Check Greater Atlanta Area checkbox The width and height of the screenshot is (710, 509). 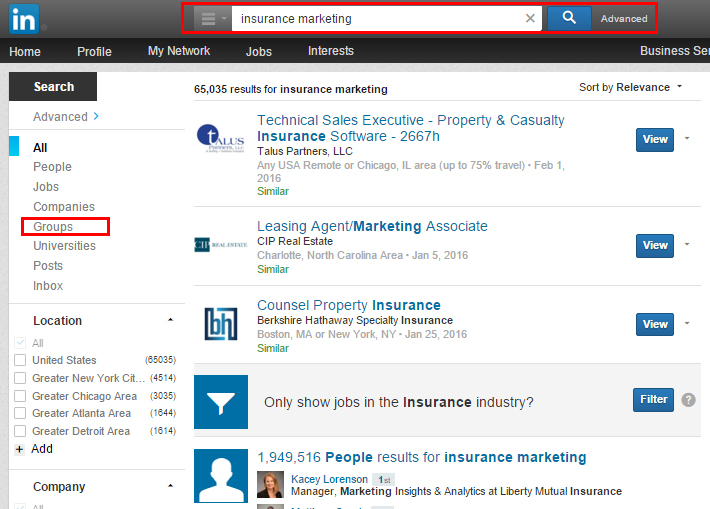click(20, 413)
